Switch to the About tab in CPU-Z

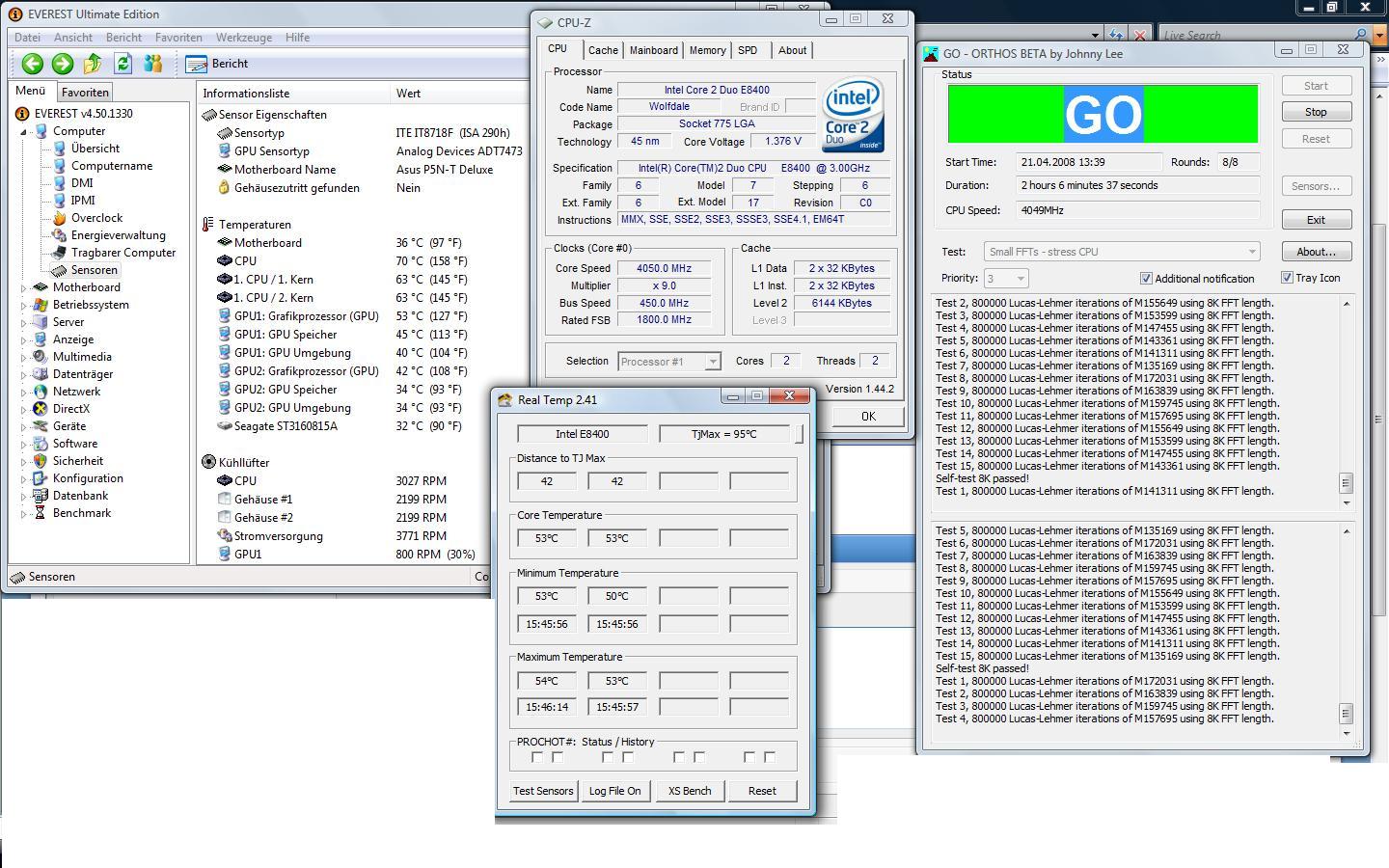click(793, 50)
